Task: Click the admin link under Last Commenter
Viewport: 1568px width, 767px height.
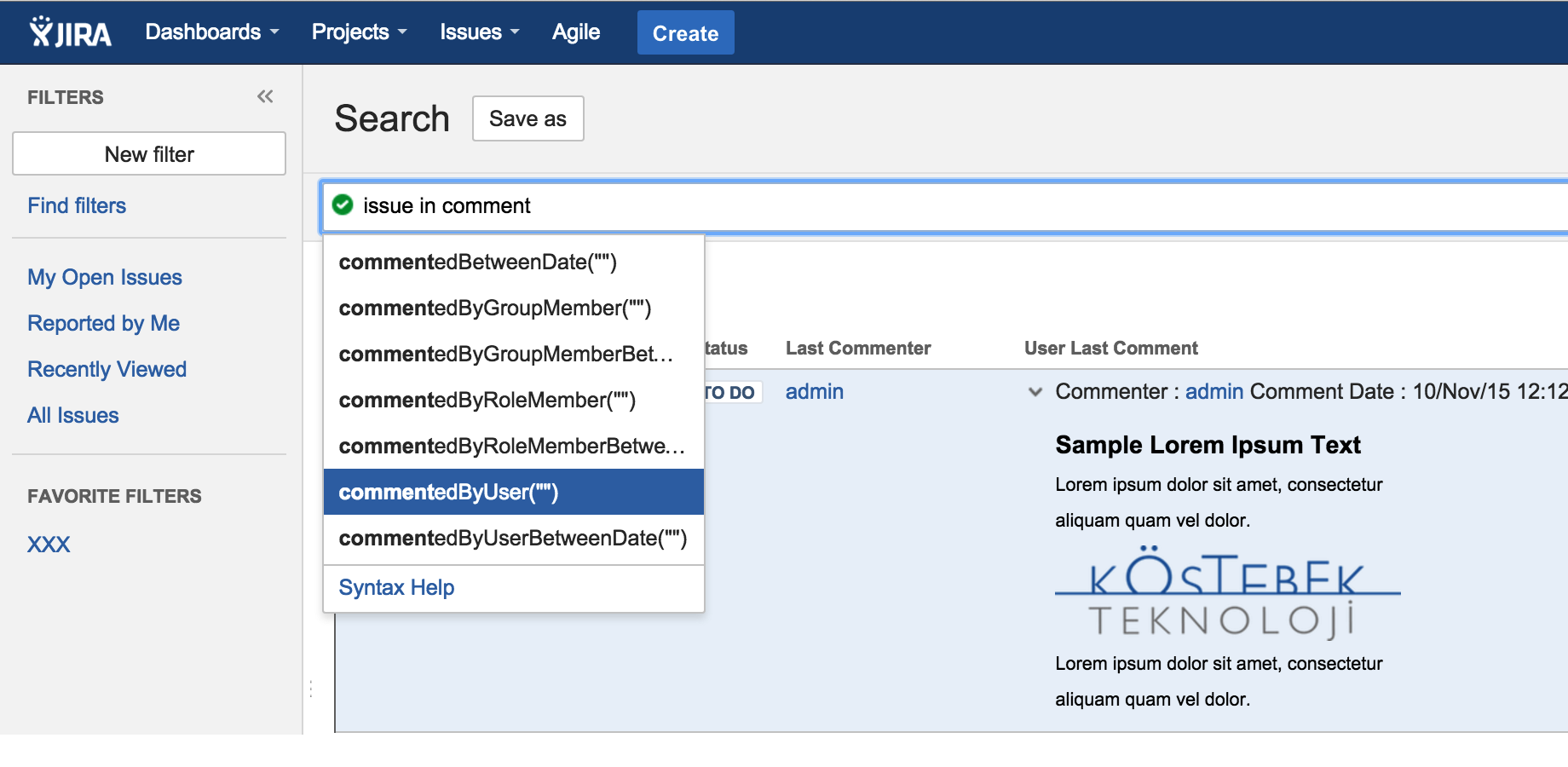Action: click(x=815, y=392)
